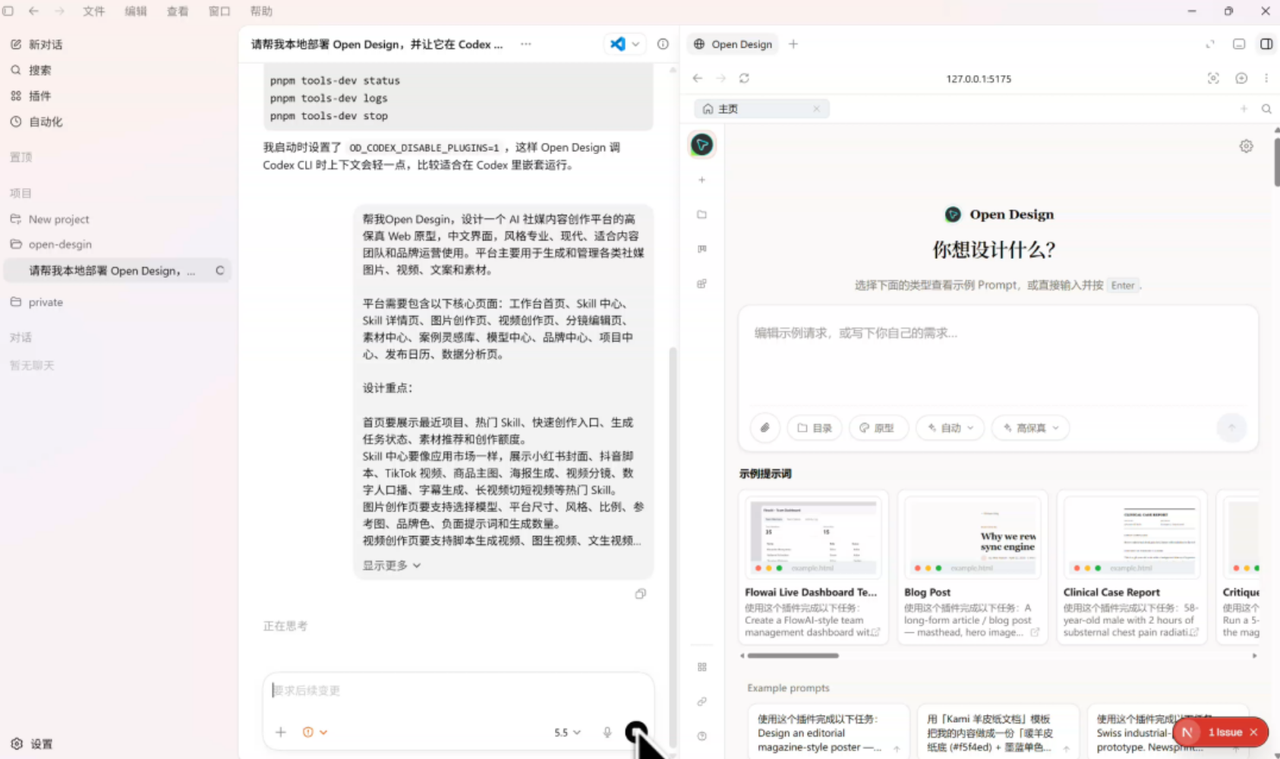
Task: Click the 目录 button in prompt box
Action: coord(815,428)
